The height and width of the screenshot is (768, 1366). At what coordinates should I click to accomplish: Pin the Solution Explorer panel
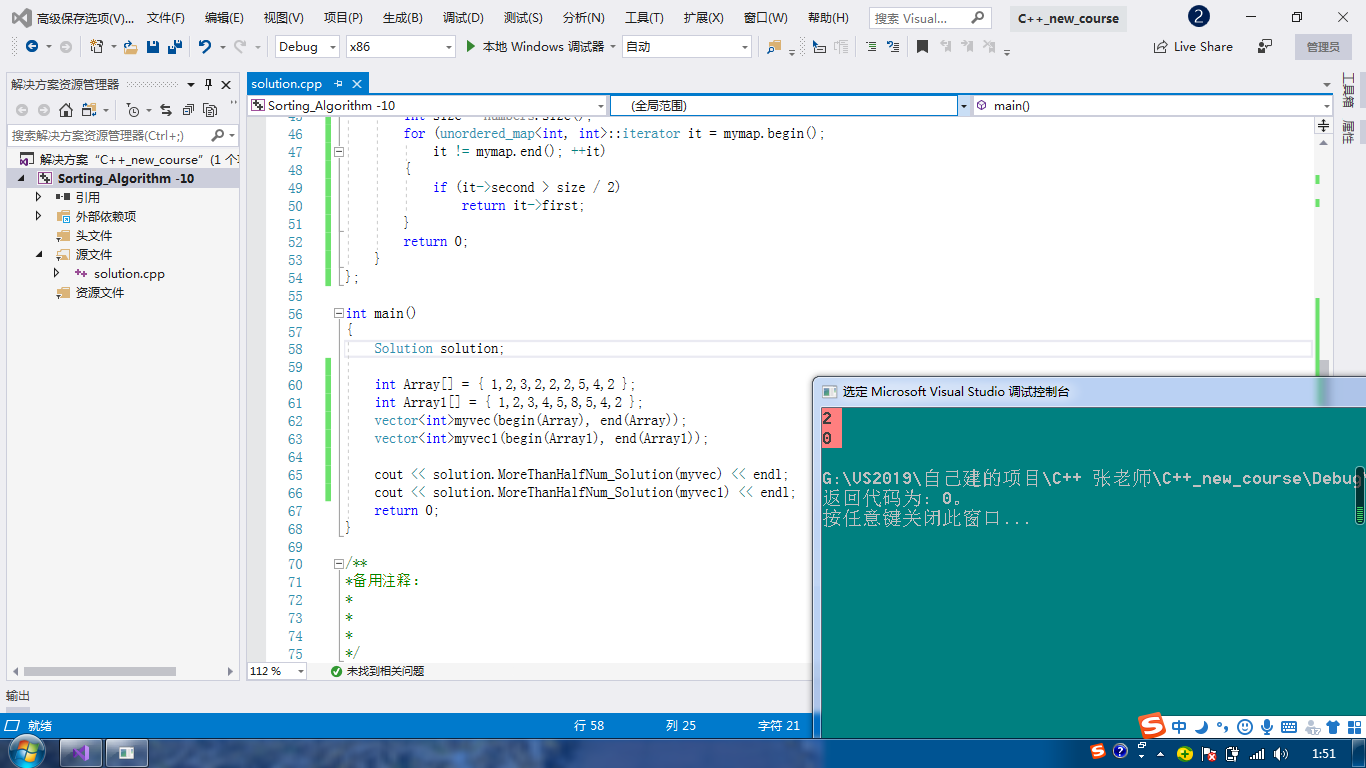point(209,85)
